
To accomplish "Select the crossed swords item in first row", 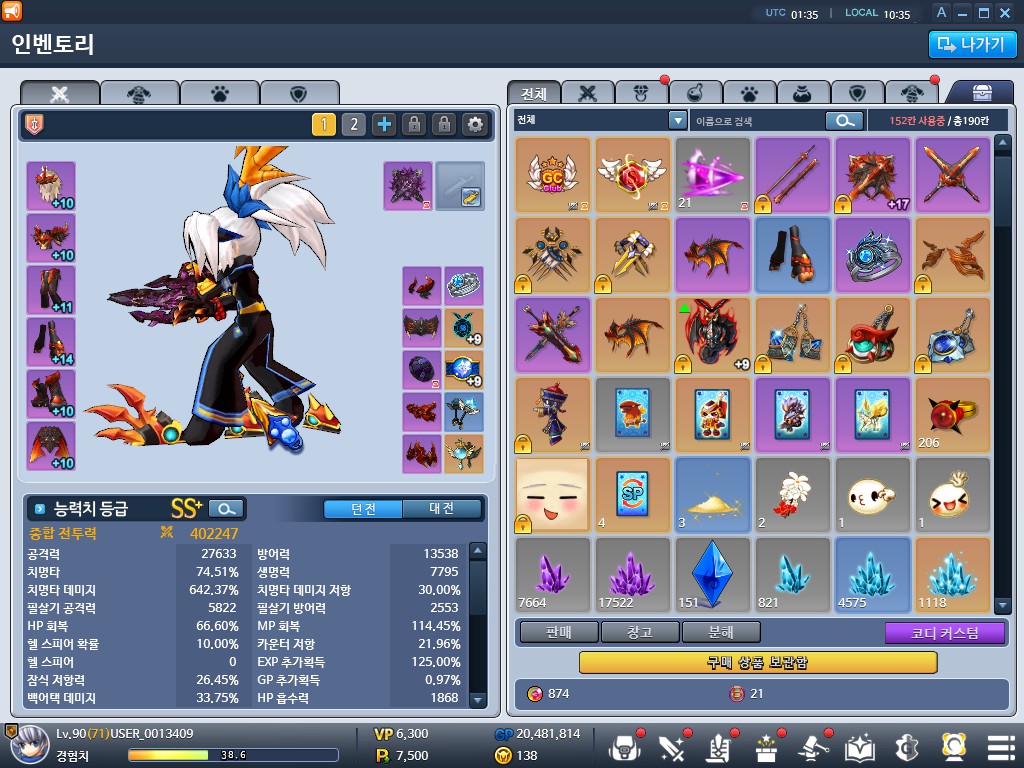I will [x=953, y=175].
